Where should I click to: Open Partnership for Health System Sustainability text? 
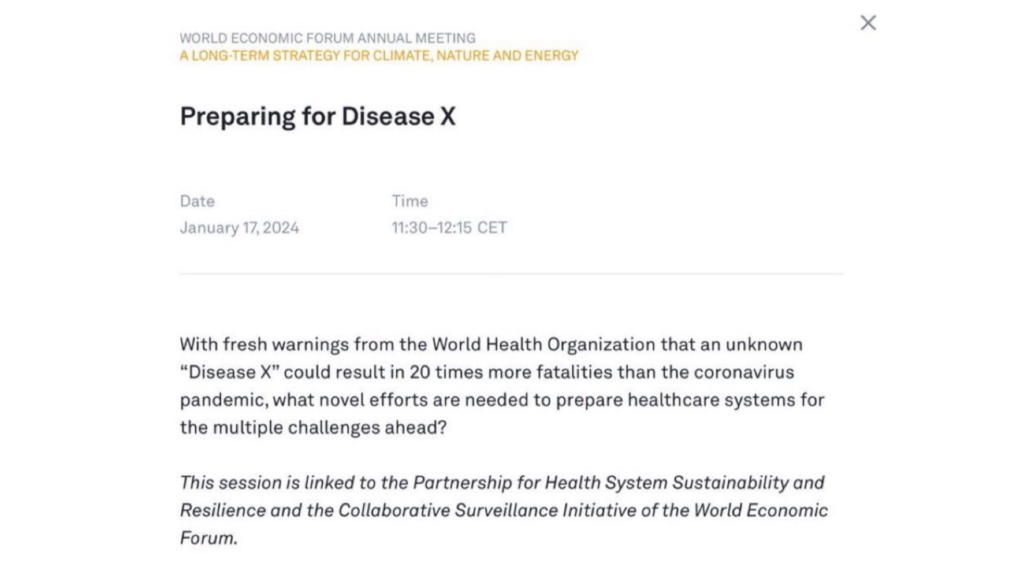pos(600,483)
